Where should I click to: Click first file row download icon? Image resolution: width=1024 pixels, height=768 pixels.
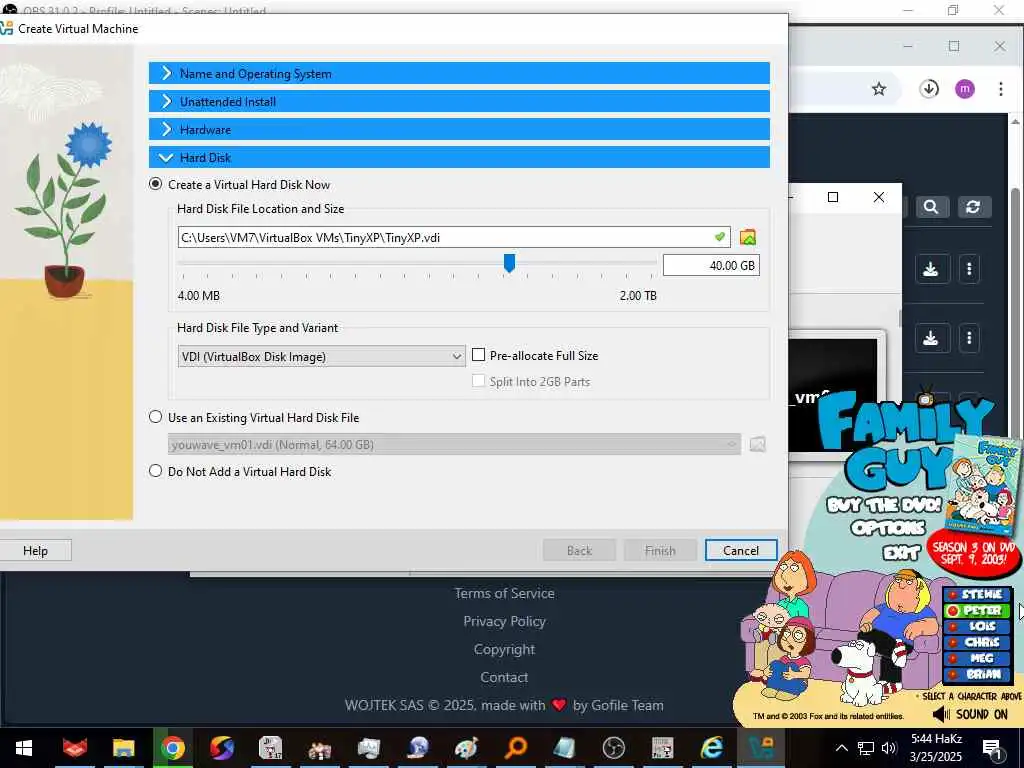point(931,268)
